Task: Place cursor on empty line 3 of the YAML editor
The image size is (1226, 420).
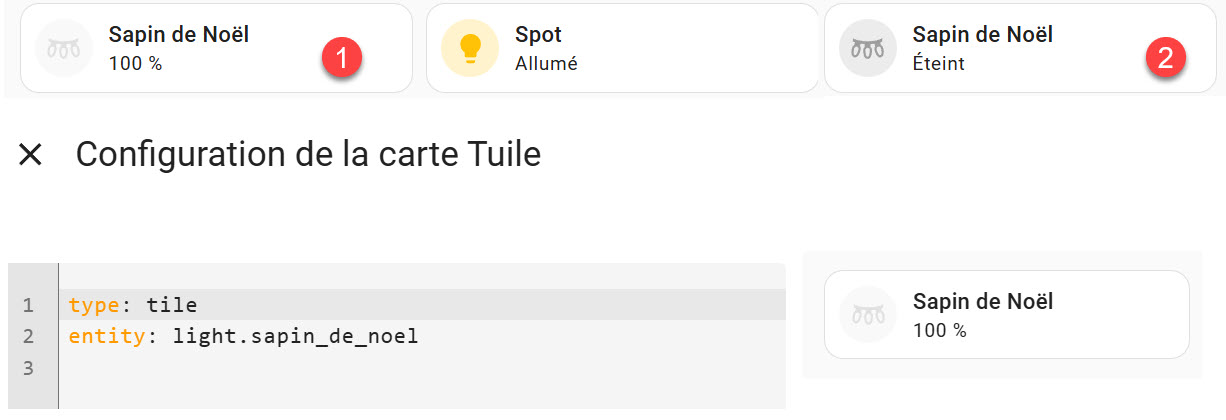Action: (x=422, y=368)
